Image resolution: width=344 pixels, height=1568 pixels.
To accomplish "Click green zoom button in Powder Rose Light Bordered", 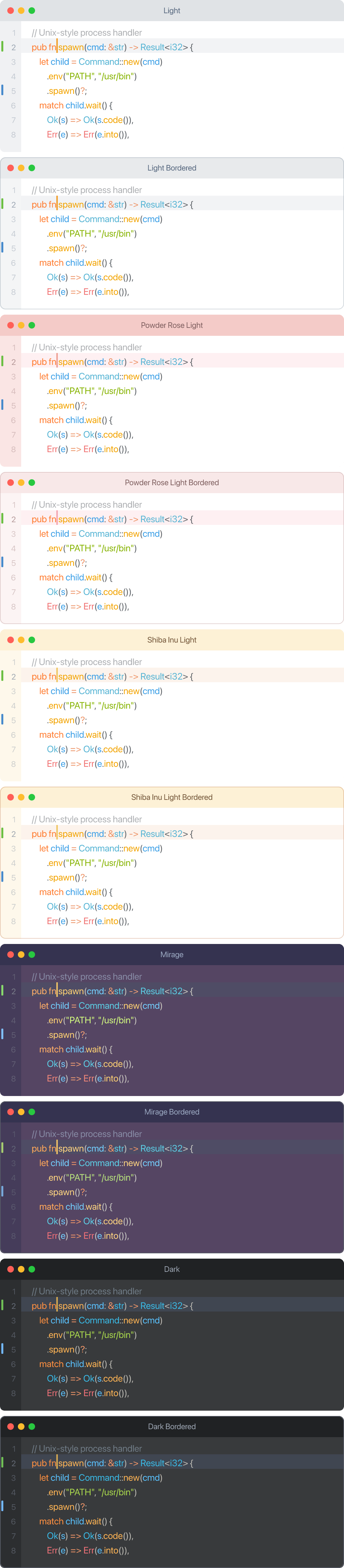I will (x=32, y=482).
